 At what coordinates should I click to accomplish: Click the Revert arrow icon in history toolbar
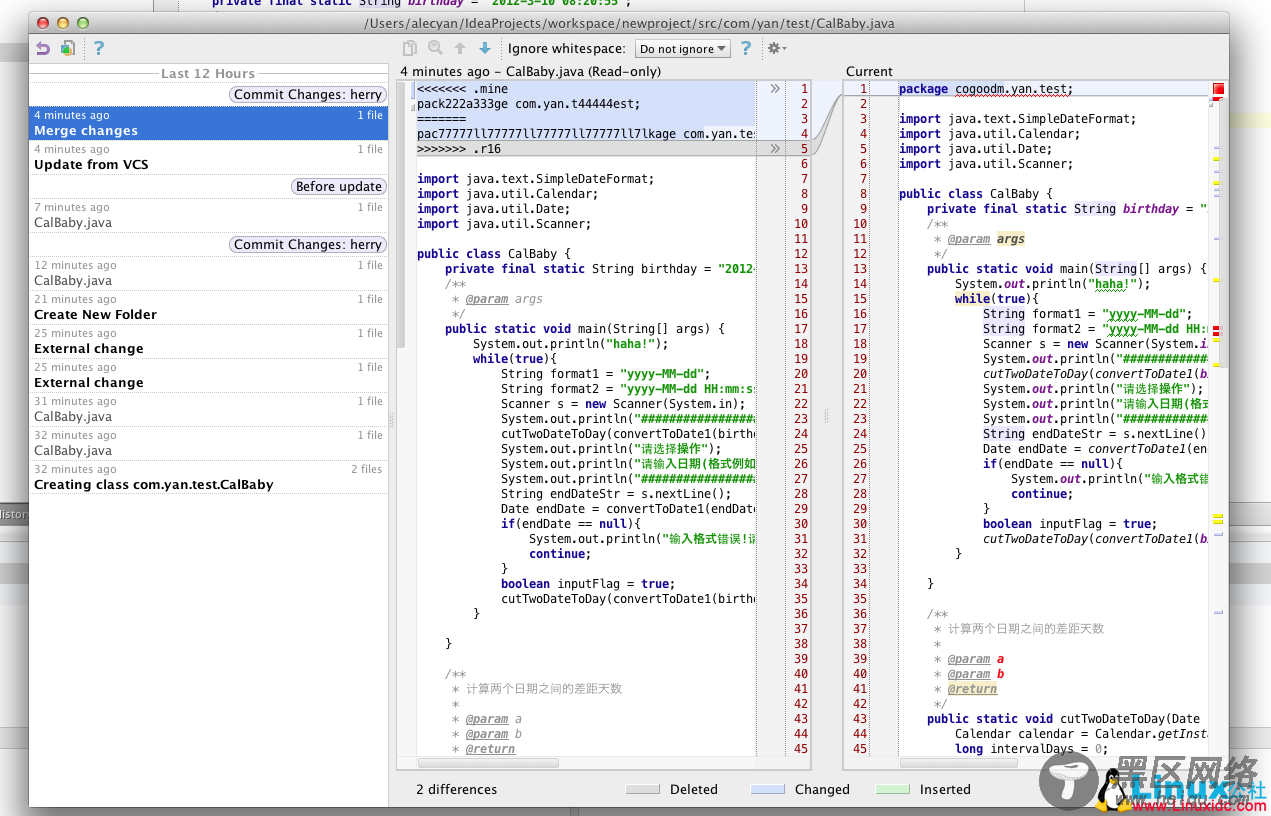[42, 48]
